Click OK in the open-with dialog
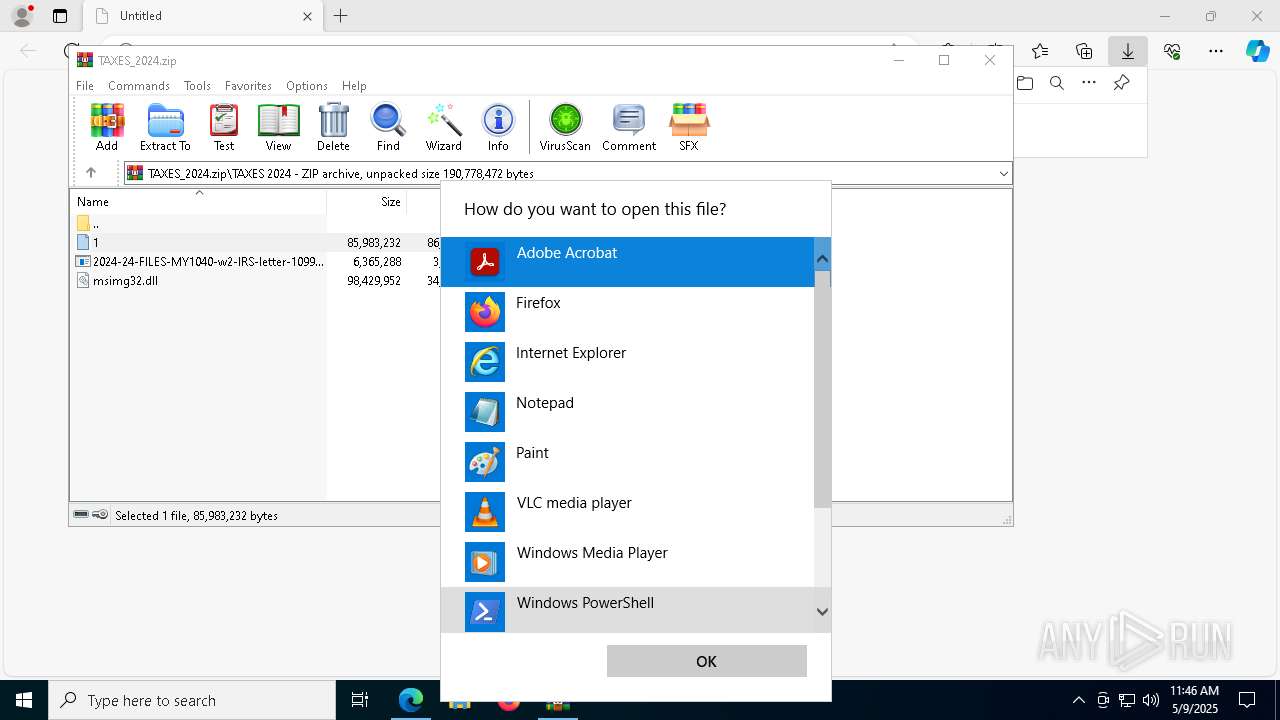 click(706, 661)
